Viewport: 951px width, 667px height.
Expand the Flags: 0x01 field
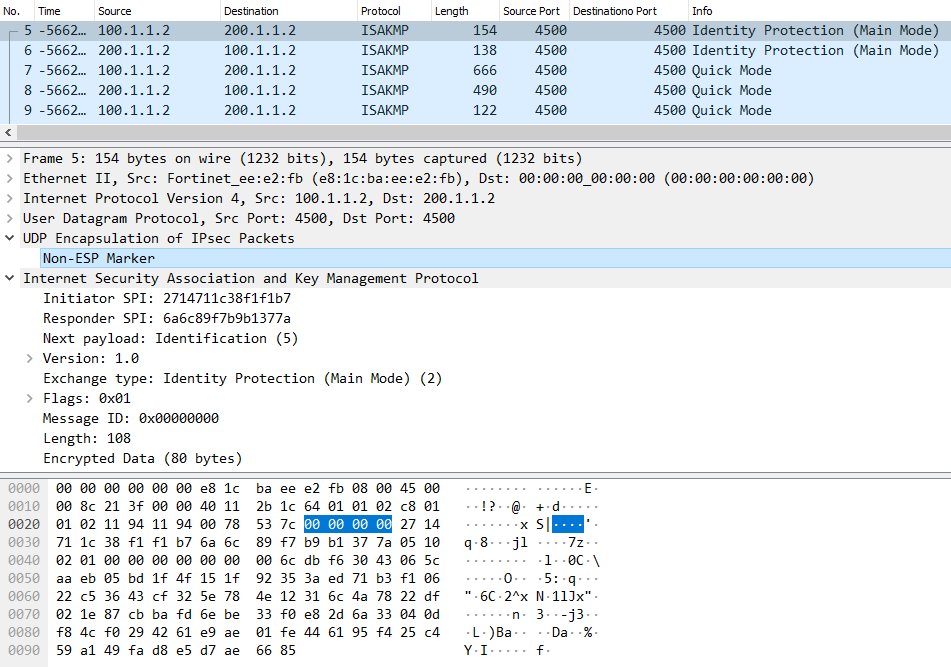(x=30, y=399)
